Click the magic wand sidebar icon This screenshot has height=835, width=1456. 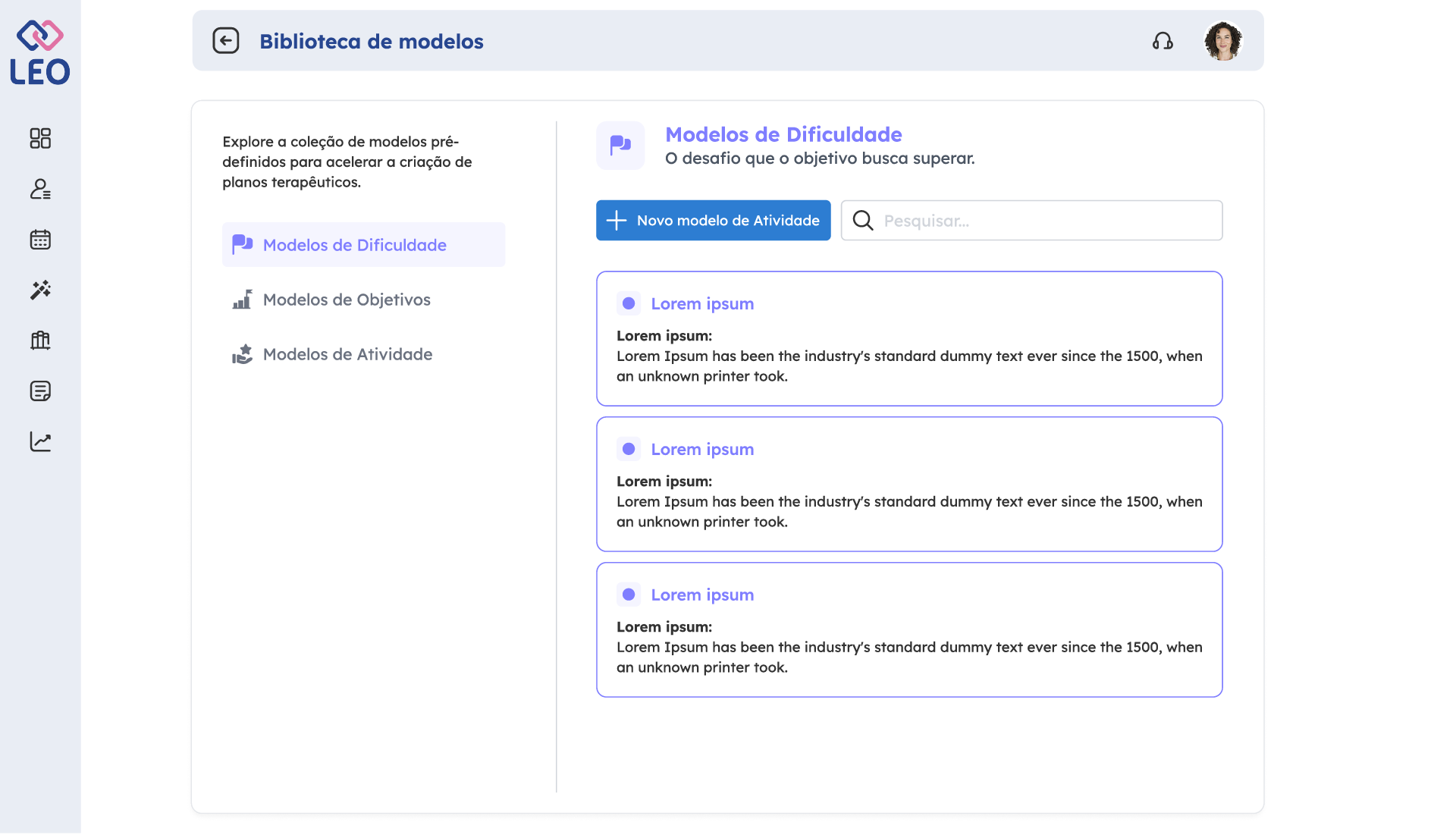point(40,290)
